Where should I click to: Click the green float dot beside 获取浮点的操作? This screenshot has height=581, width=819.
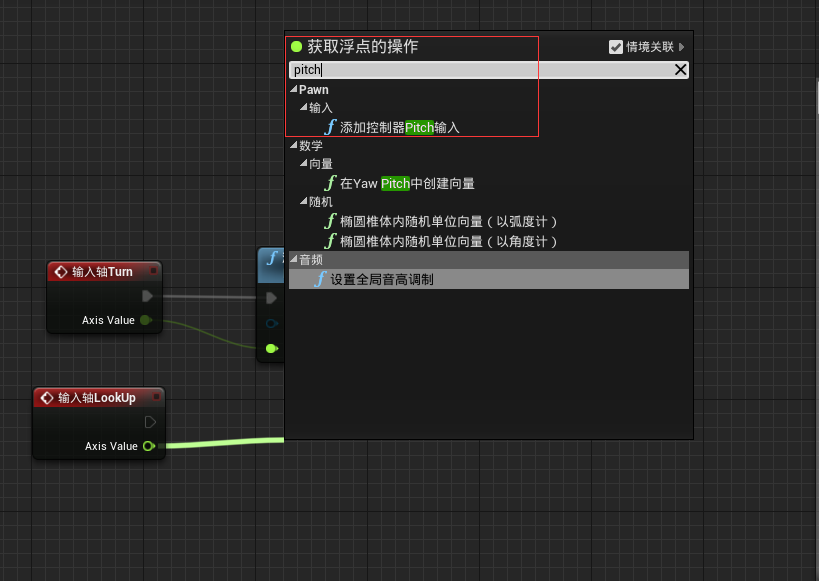tap(297, 47)
